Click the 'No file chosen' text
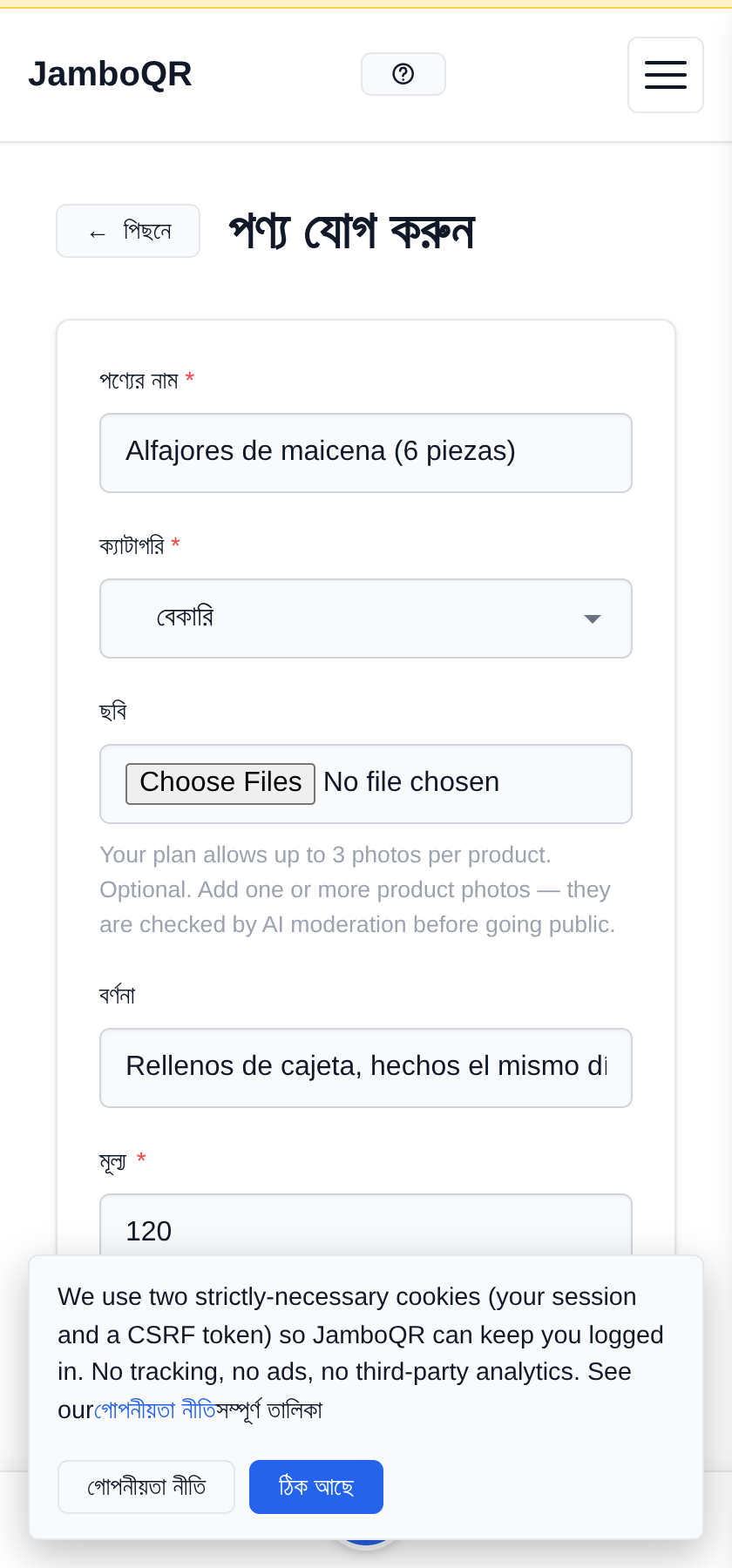This screenshot has height=1568, width=732. (411, 782)
